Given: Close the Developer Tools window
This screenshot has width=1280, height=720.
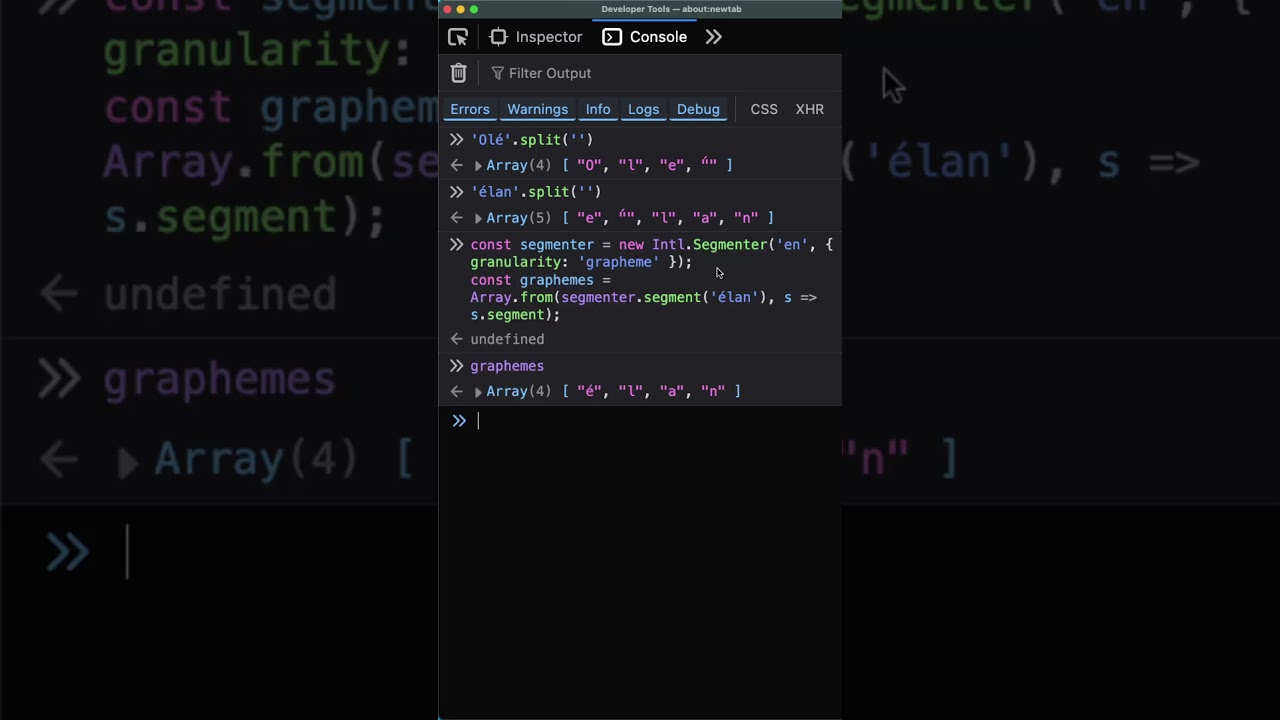Looking at the screenshot, I should click(x=448, y=9).
